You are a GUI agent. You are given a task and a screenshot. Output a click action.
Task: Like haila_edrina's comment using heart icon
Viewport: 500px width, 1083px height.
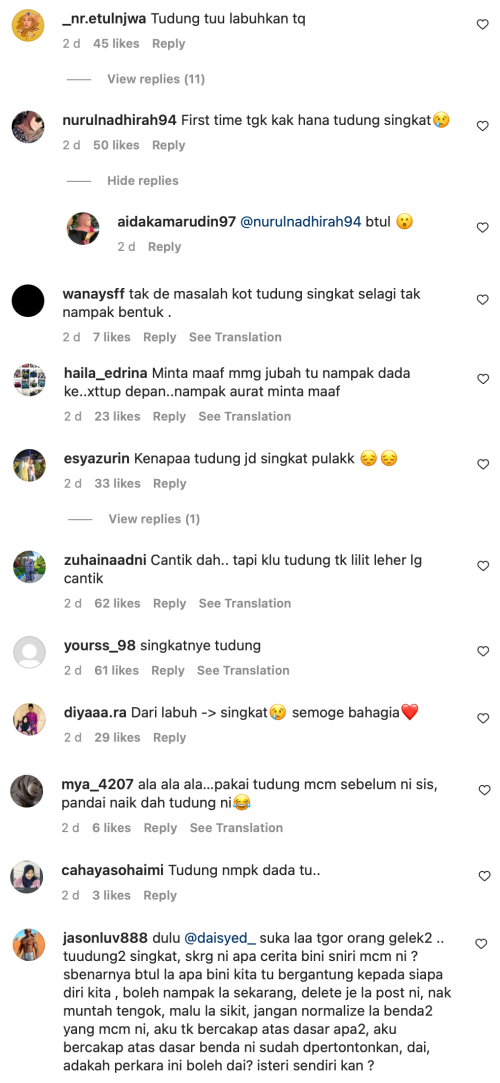483,379
